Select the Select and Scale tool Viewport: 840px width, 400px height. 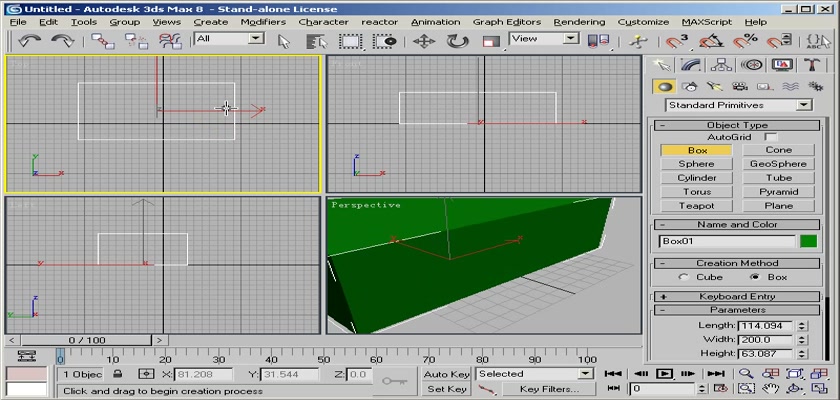tap(491, 41)
